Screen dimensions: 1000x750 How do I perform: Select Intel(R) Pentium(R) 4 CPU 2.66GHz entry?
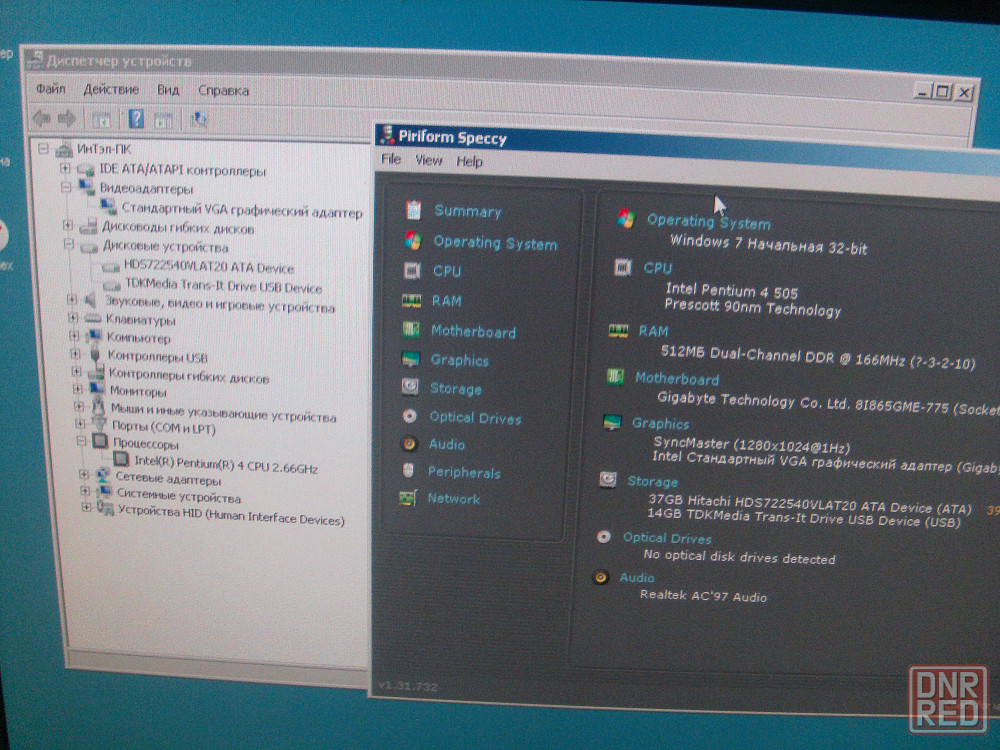pos(226,464)
